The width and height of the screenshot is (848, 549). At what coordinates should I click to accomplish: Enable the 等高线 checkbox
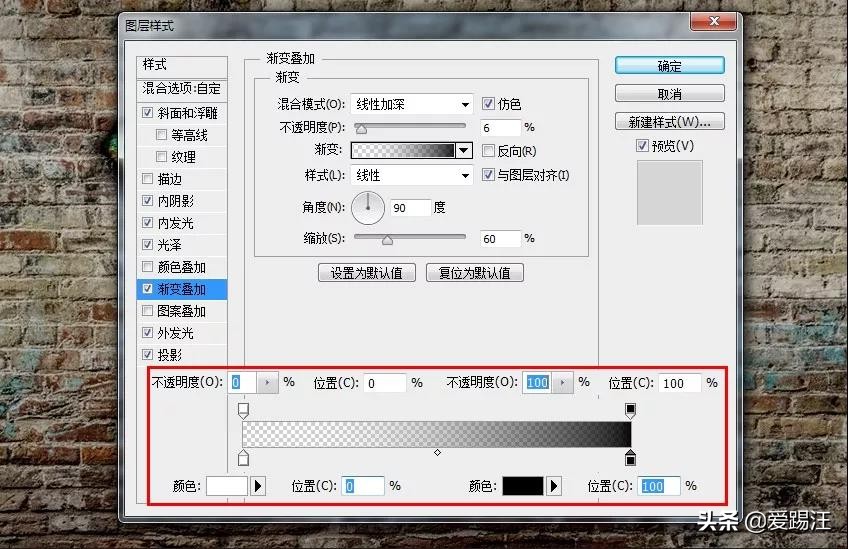161,135
